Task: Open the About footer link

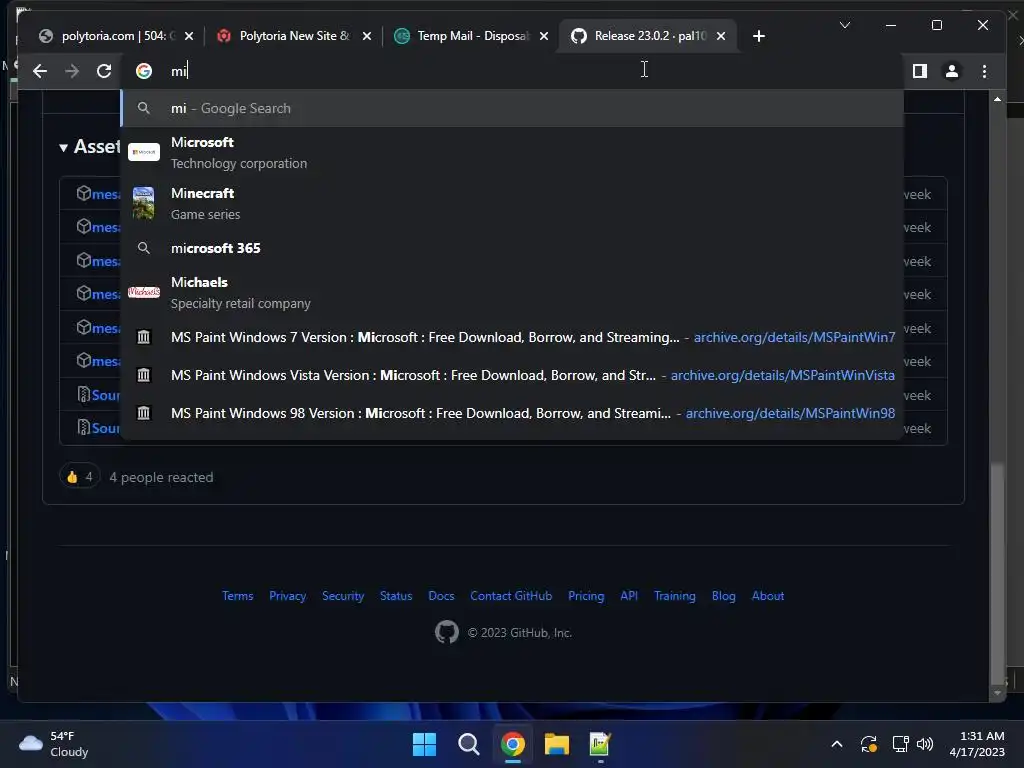Action: 768,596
